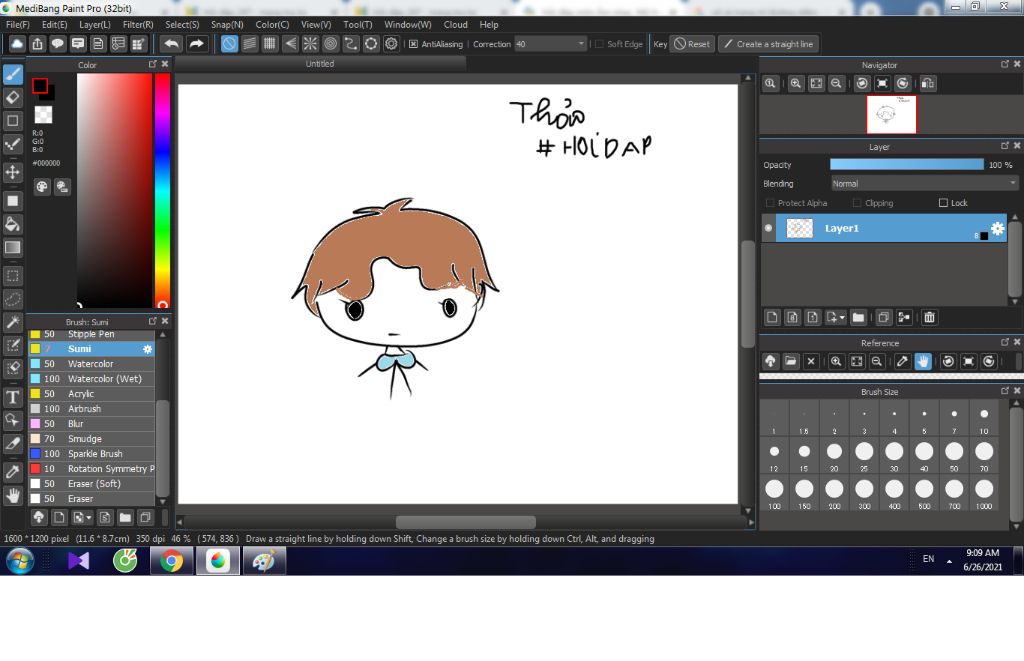Choose the Text tool
This screenshot has height=661, width=1024.
[x=12, y=397]
